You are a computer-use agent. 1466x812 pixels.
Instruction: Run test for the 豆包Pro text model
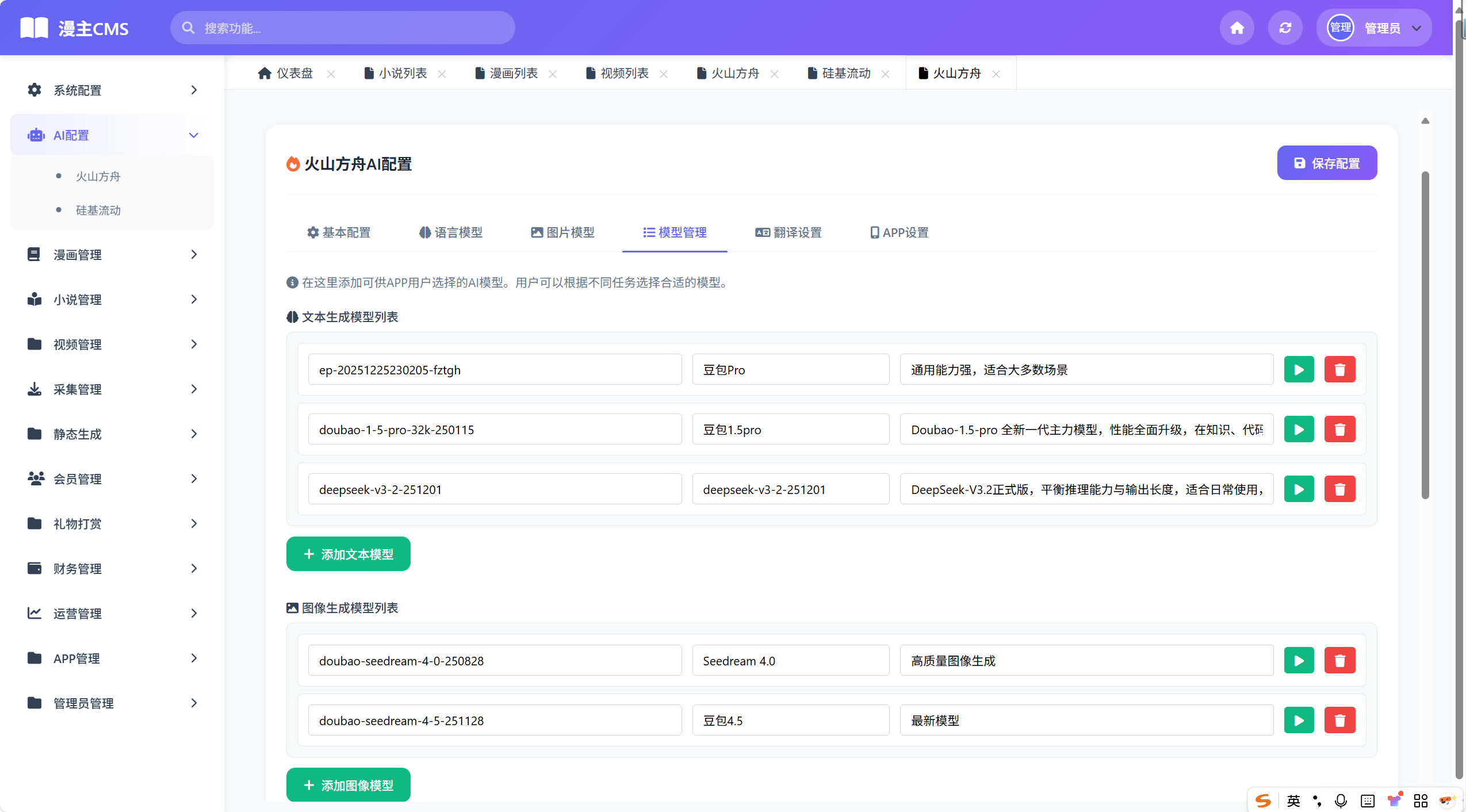[1299, 369]
